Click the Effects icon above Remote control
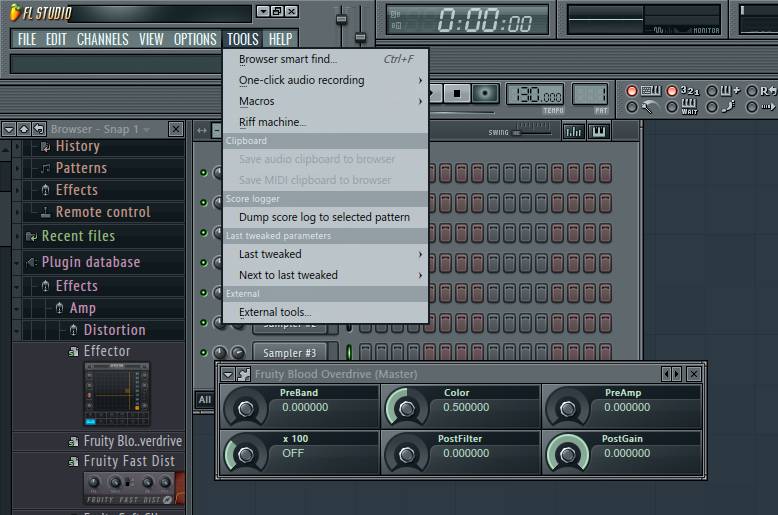This screenshot has height=515, width=778. 45,190
